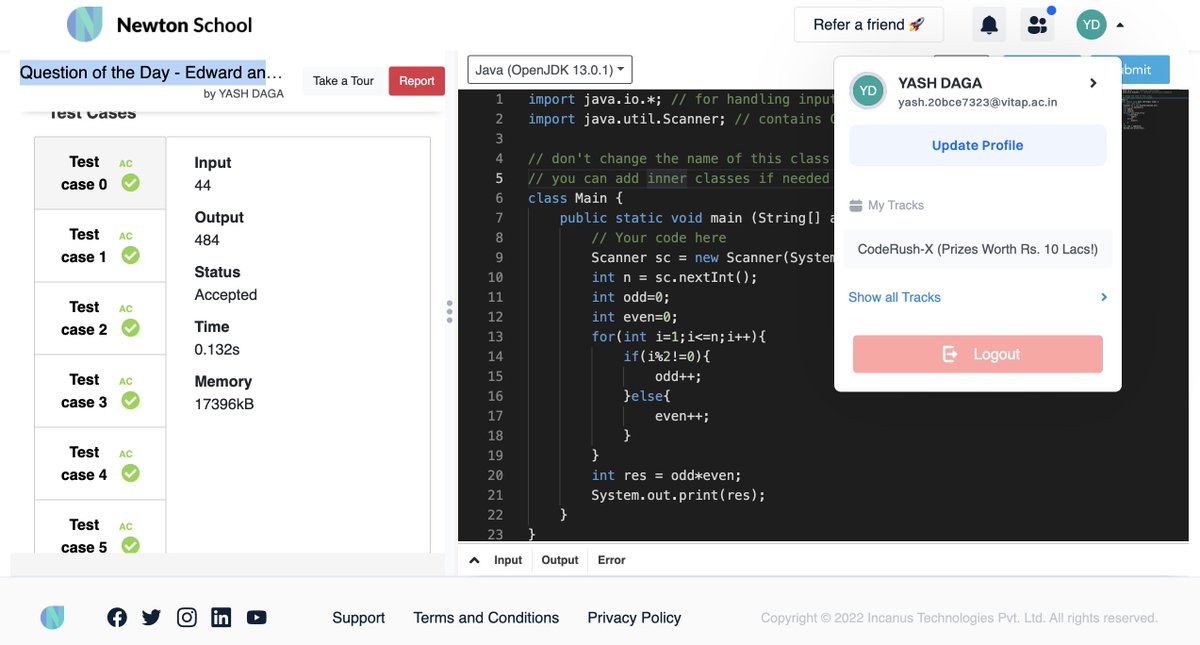Click Show all Tracks
This screenshot has width=1200, height=645.
coord(894,297)
